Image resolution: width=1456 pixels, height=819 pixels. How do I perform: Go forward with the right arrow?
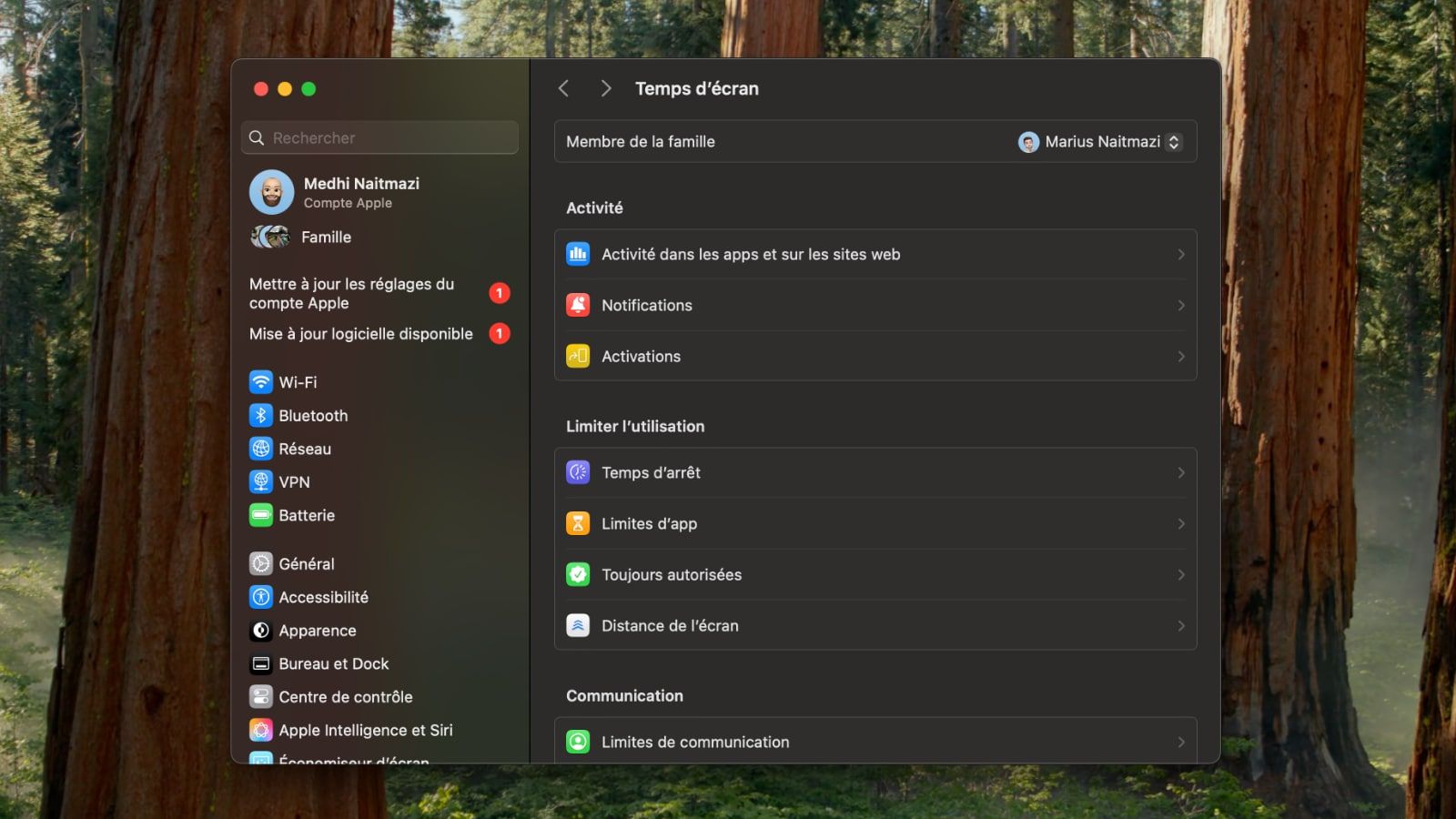(606, 88)
